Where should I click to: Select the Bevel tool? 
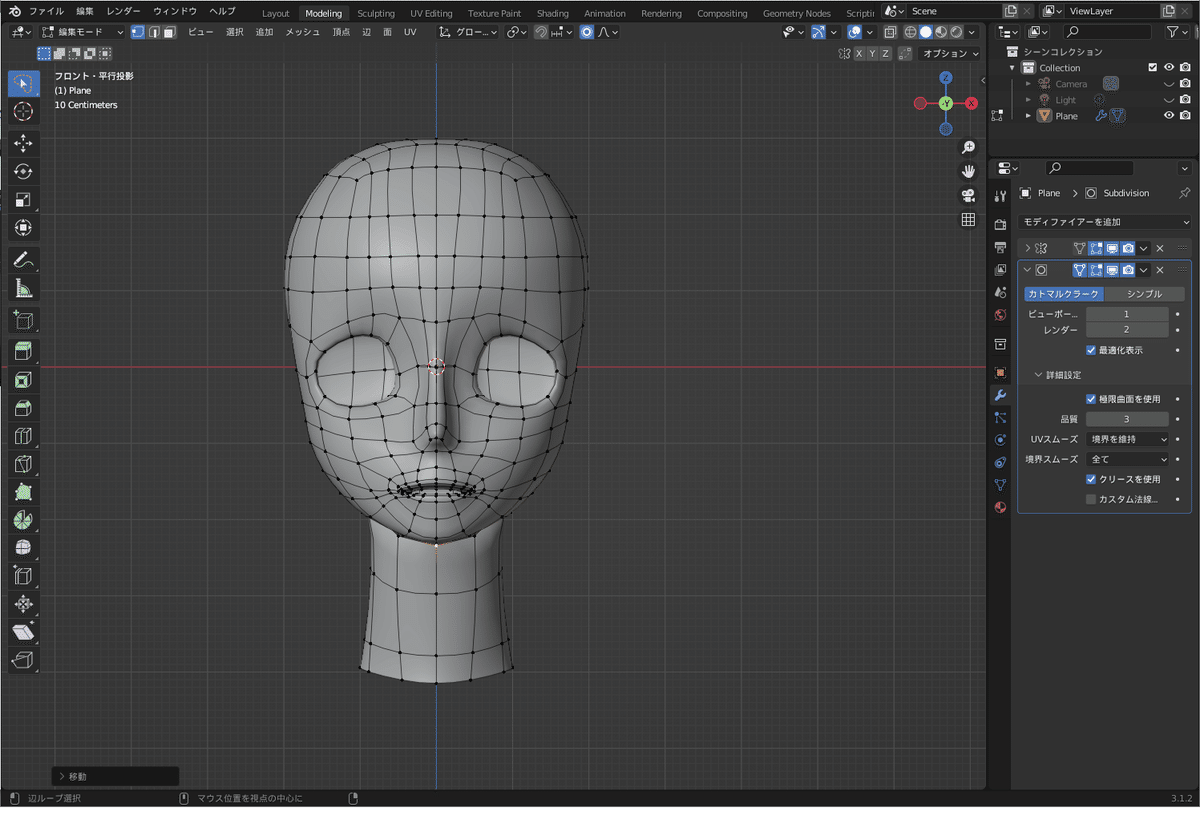(24, 408)
